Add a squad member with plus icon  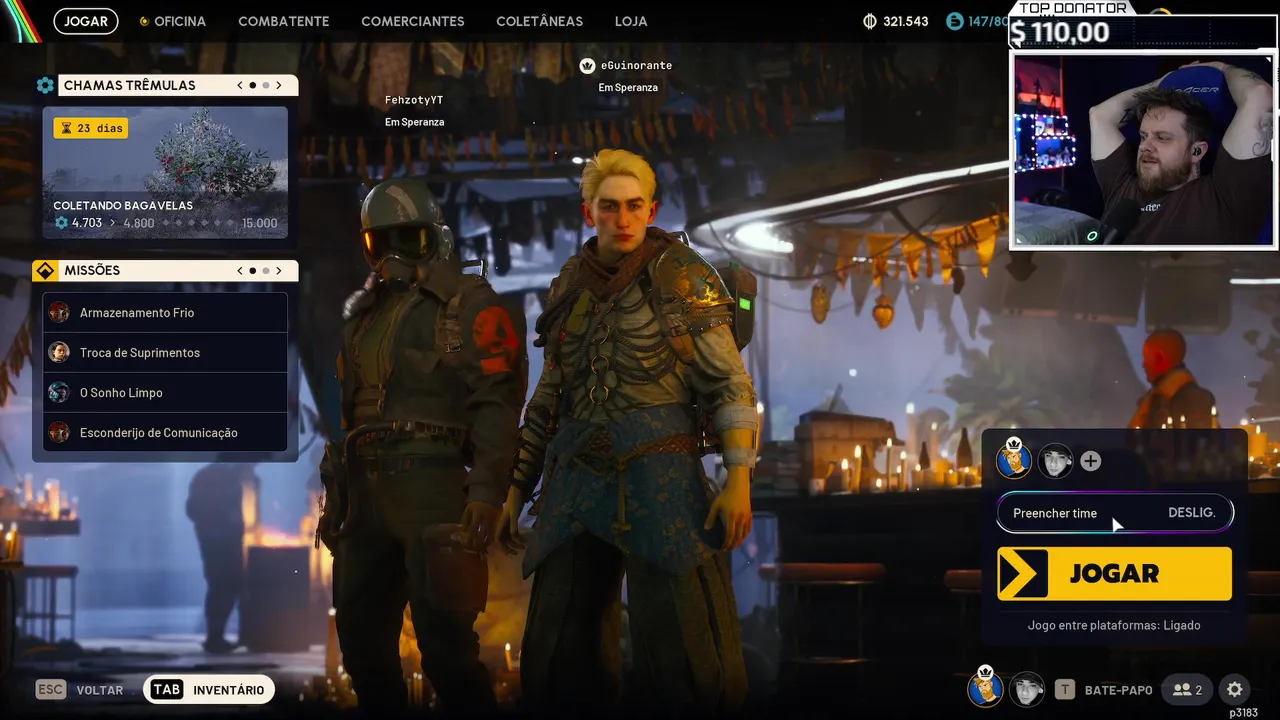pos(1091,461)
